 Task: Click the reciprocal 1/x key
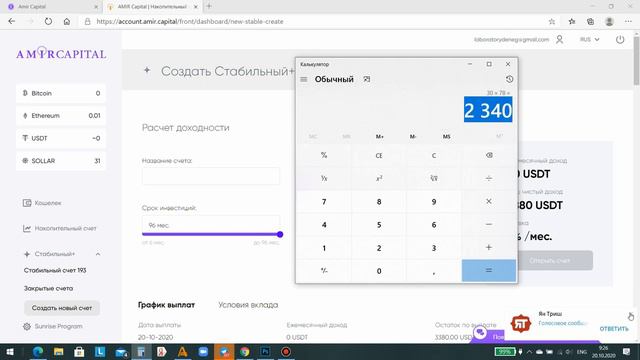tap(324, 178)
